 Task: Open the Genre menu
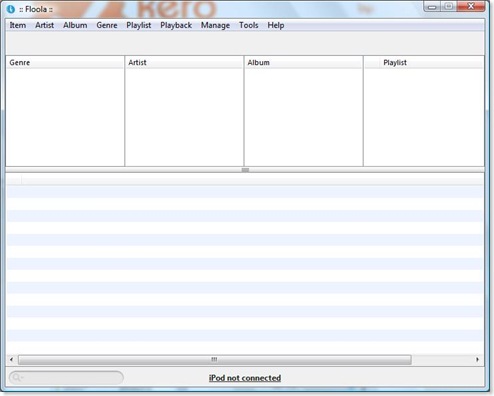[x=107, y=25]
